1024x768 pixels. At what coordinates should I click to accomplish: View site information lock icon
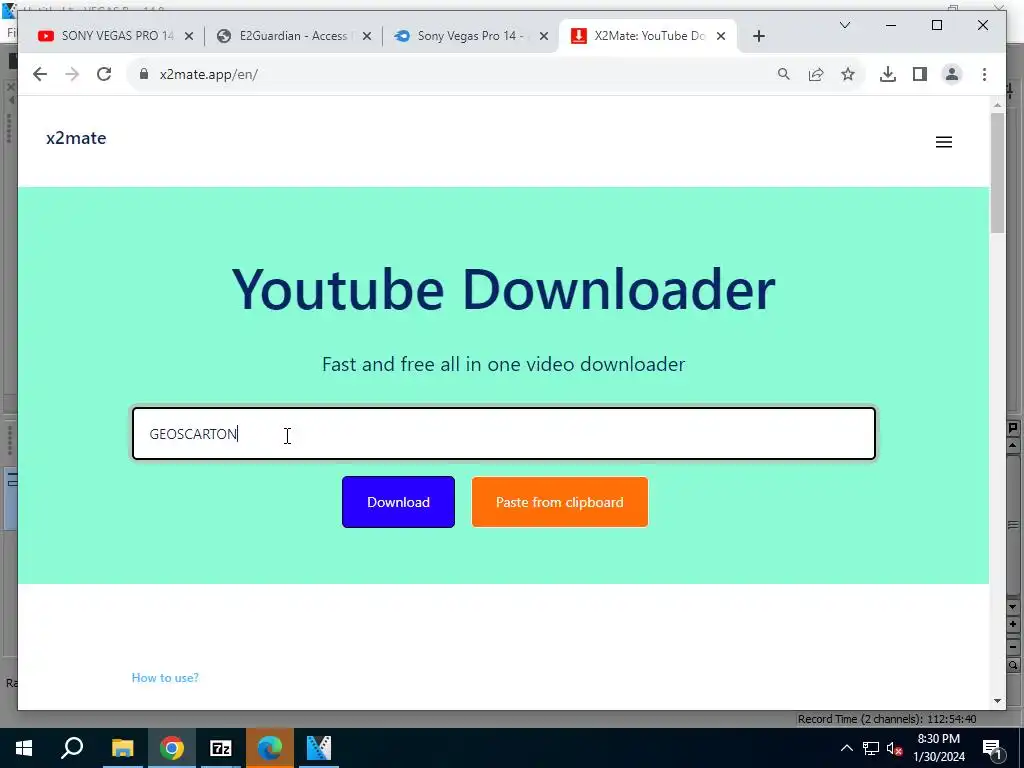pyautogui.click(x=144, y=74)
